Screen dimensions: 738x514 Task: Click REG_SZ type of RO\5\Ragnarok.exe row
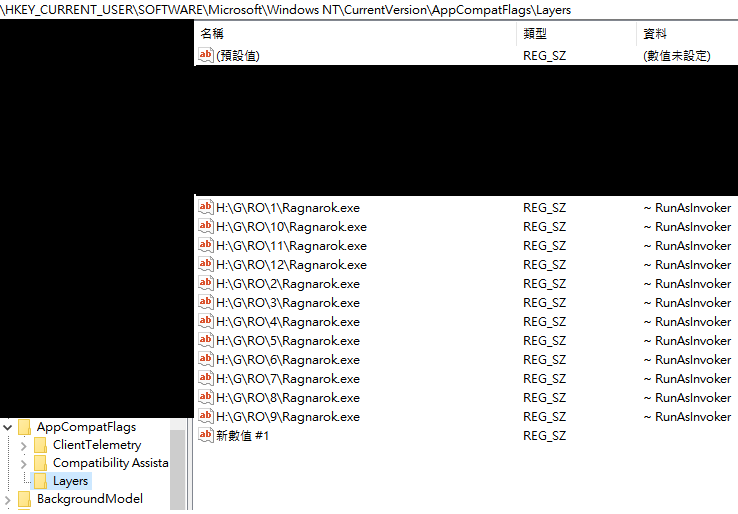point(545,341)
